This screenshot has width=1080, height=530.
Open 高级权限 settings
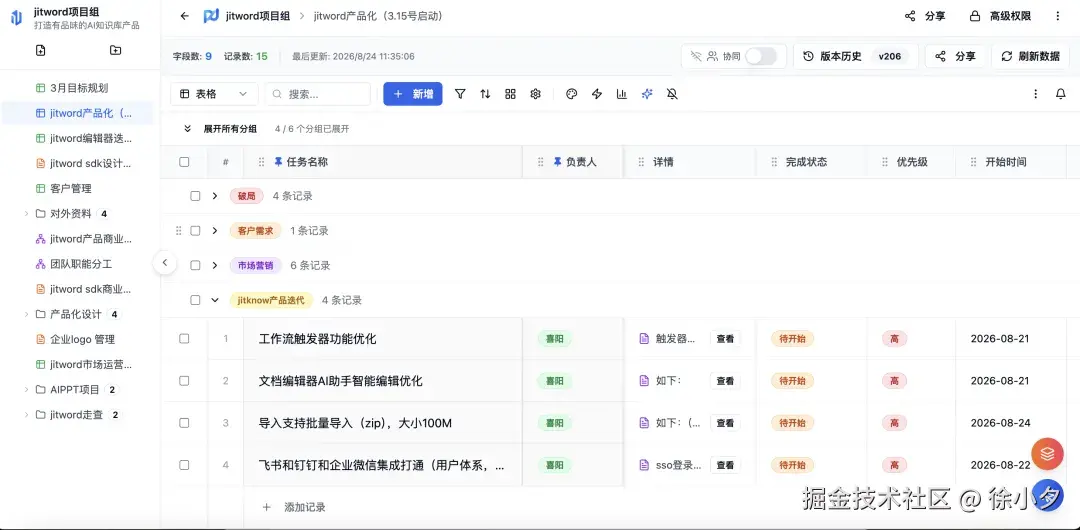(x=1000, y=16)
